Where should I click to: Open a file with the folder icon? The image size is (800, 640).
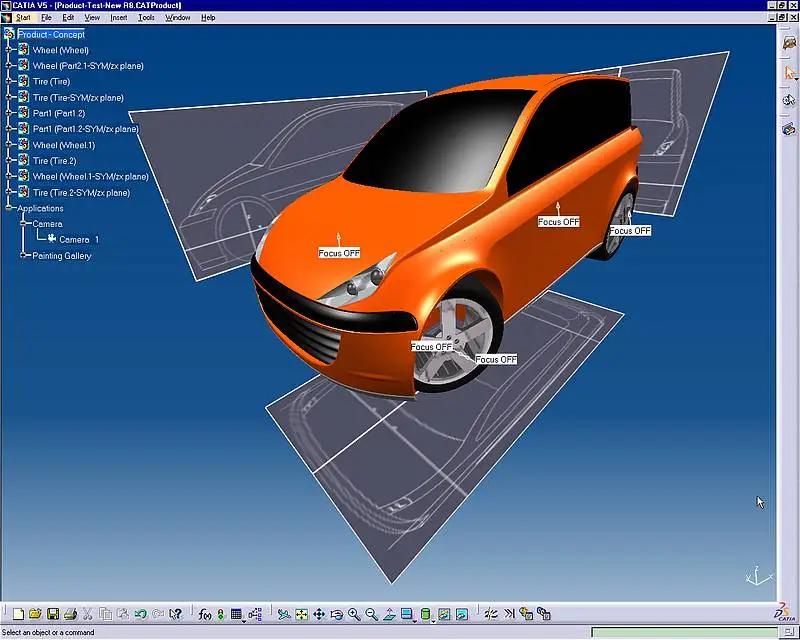35,614
